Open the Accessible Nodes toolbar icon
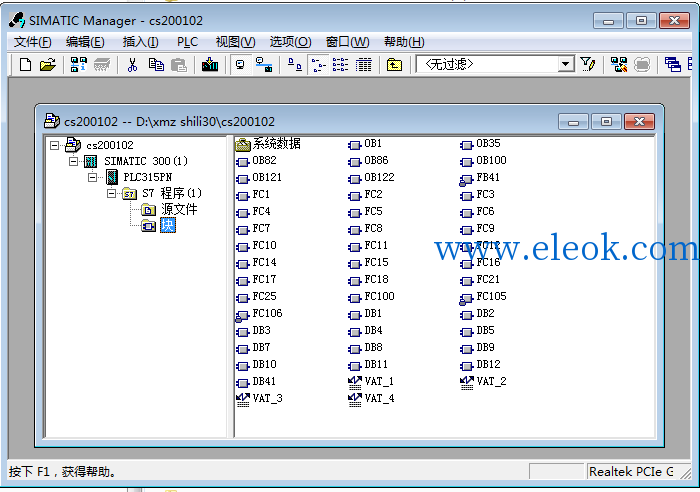The width and height of the screenshot is (700, 492). [x=79, y=65]
